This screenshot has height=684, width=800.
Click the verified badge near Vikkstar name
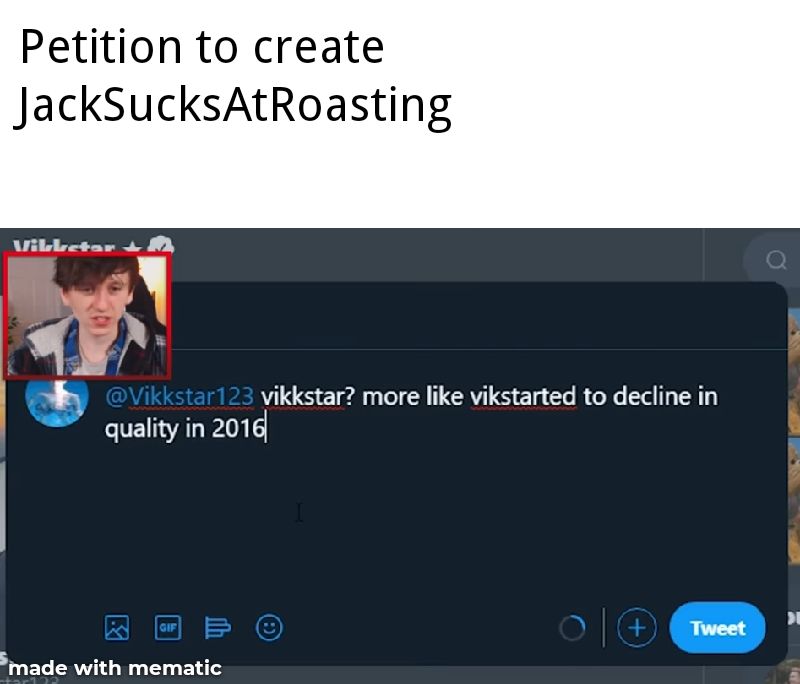[162, 245]
